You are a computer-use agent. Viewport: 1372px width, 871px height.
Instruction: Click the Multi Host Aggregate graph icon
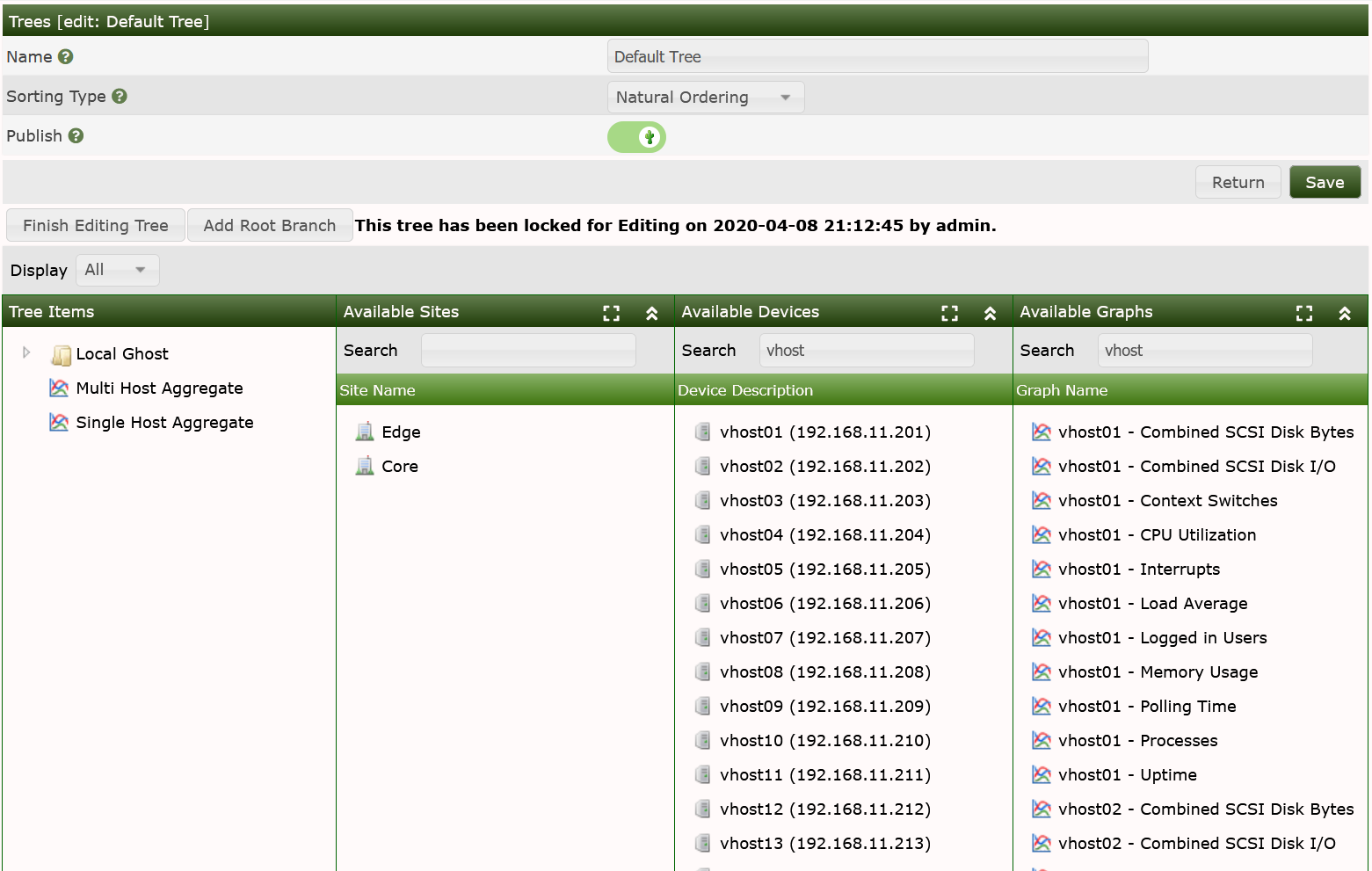tap(59, 388)
